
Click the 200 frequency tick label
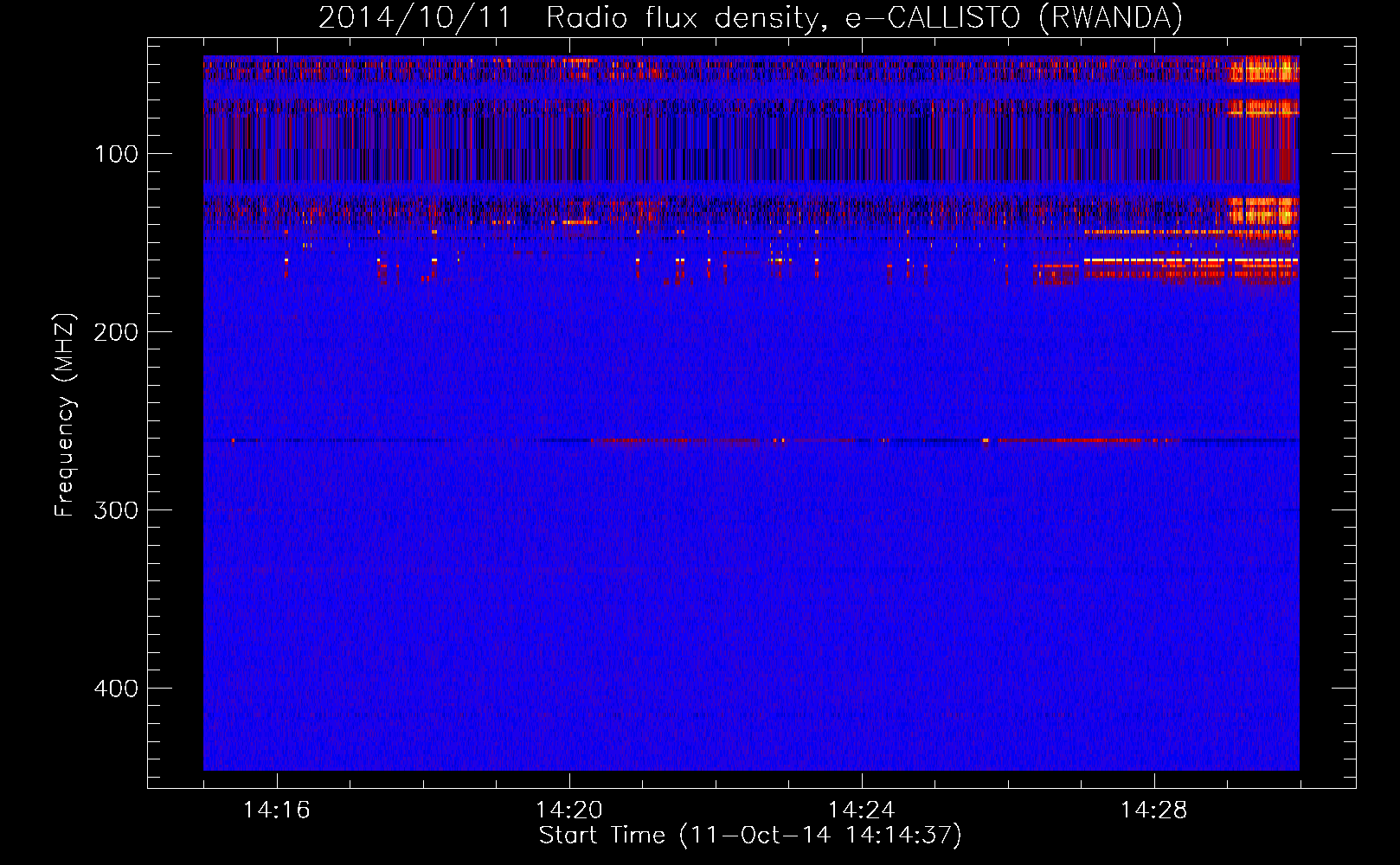coord(116,332)
